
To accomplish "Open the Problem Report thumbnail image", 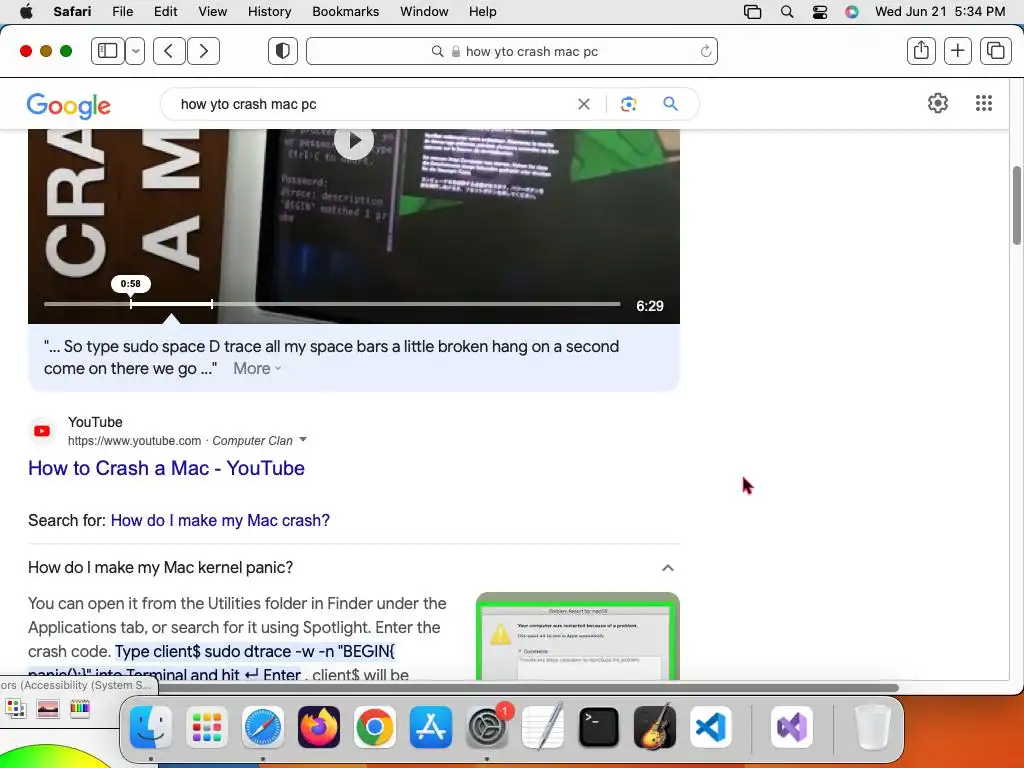I will 578,636.
